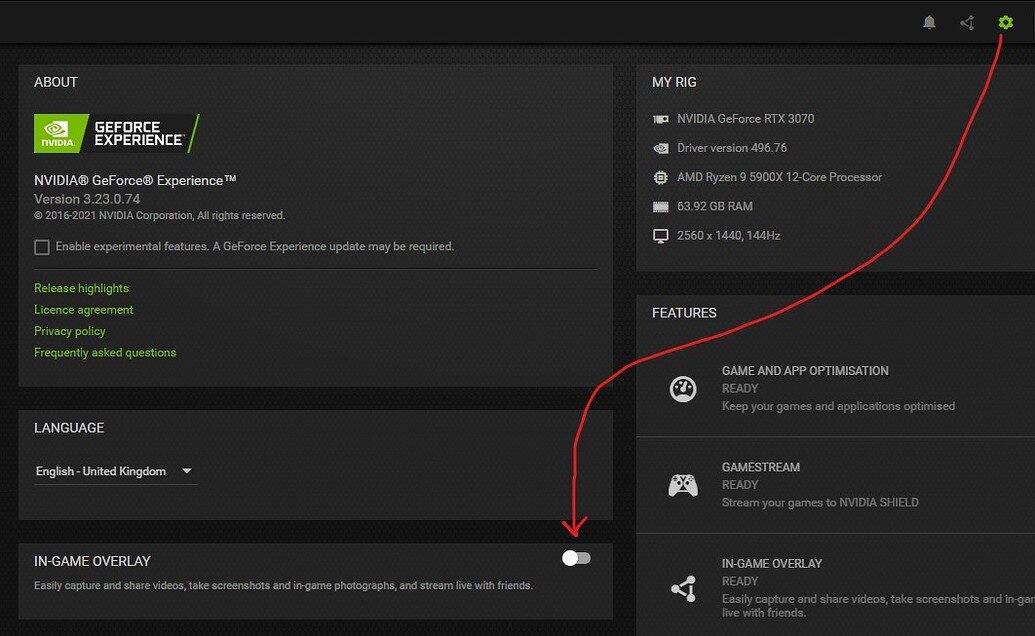Click the GPU icon next to NVIDIA GeForce RTX 3070

[661, 118]
